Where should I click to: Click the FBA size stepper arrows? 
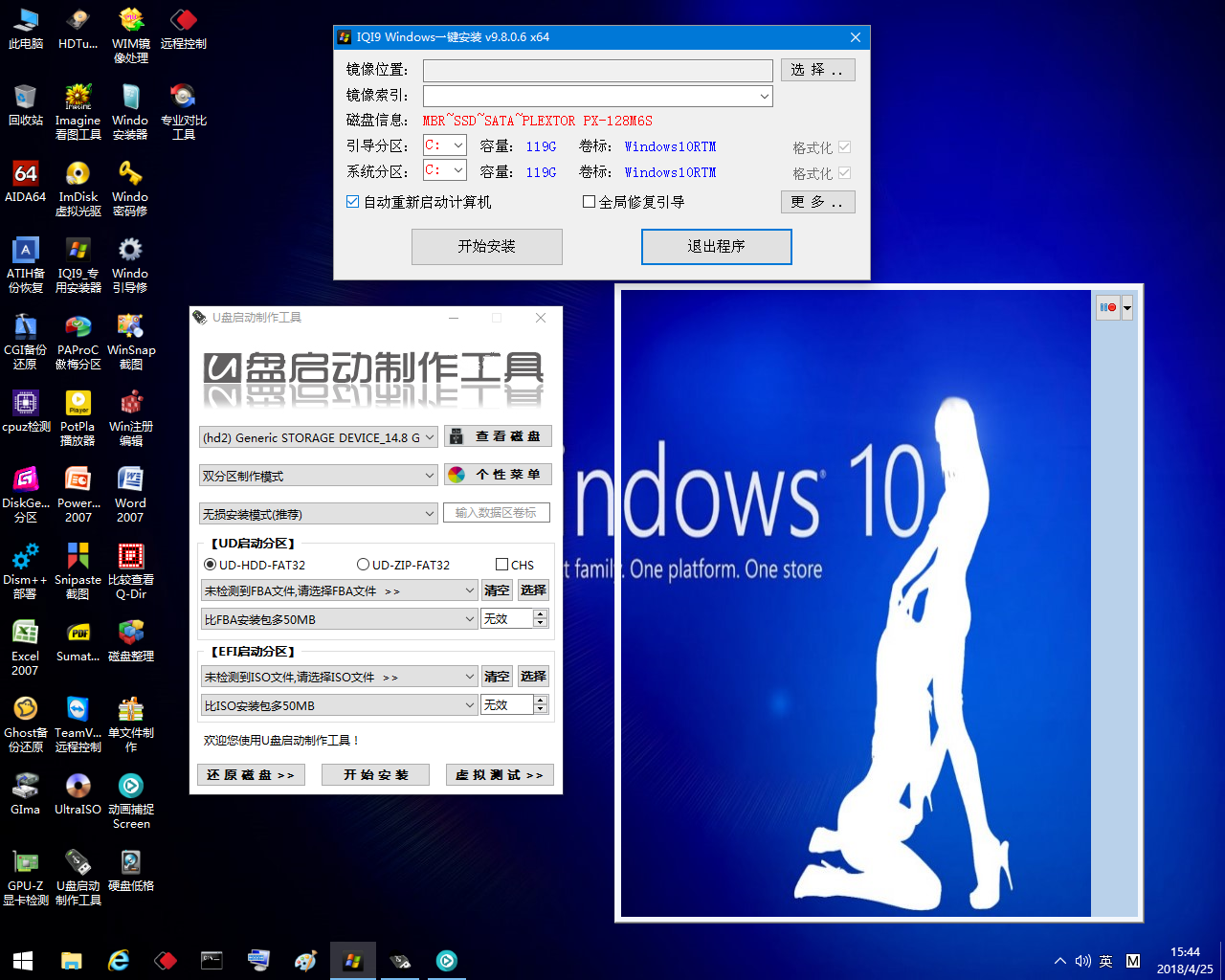[541, 619]
